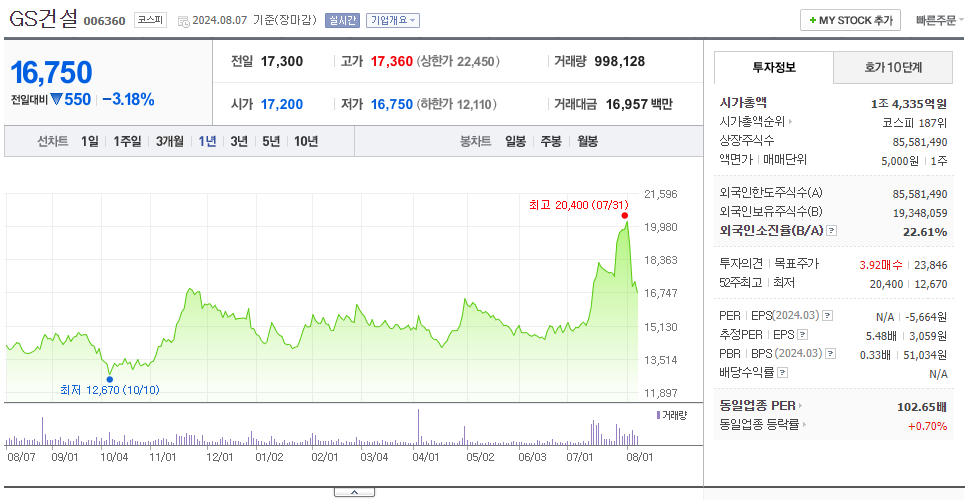Click the current price 16,750
Viewport: 968px width, 500px height.
click(51, 73)
